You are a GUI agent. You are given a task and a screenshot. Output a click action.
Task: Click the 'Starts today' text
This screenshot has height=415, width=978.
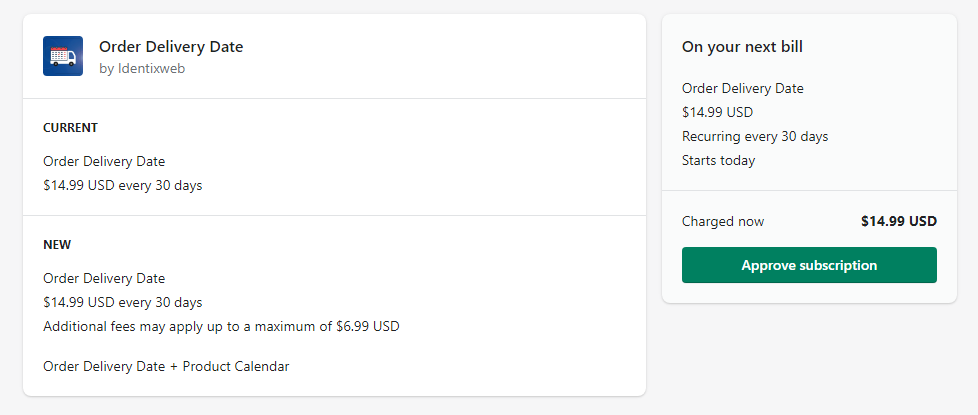click(x=719, y=160)
